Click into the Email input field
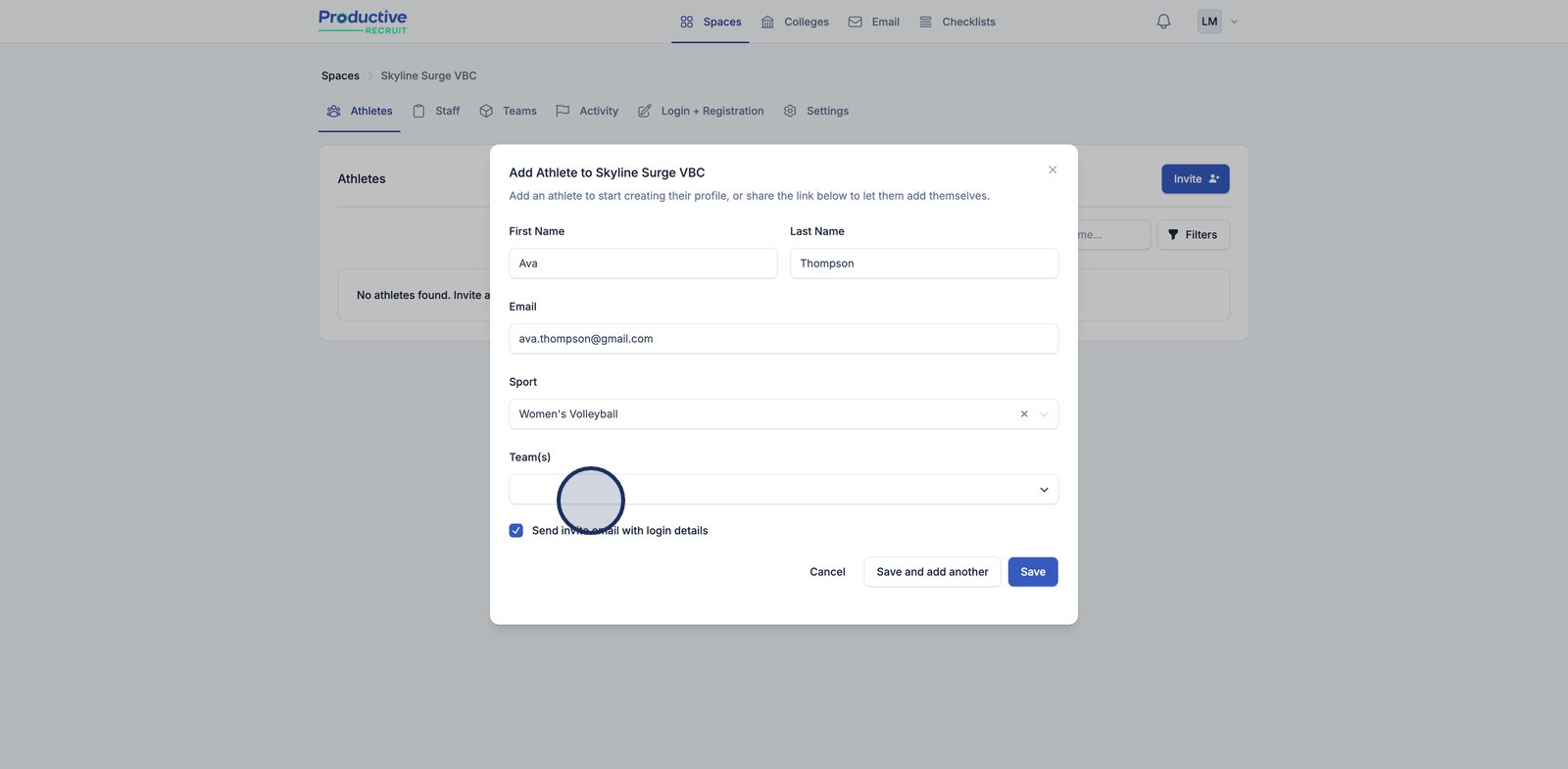This screenshot has width=1568, height=769. pos(783,339)
